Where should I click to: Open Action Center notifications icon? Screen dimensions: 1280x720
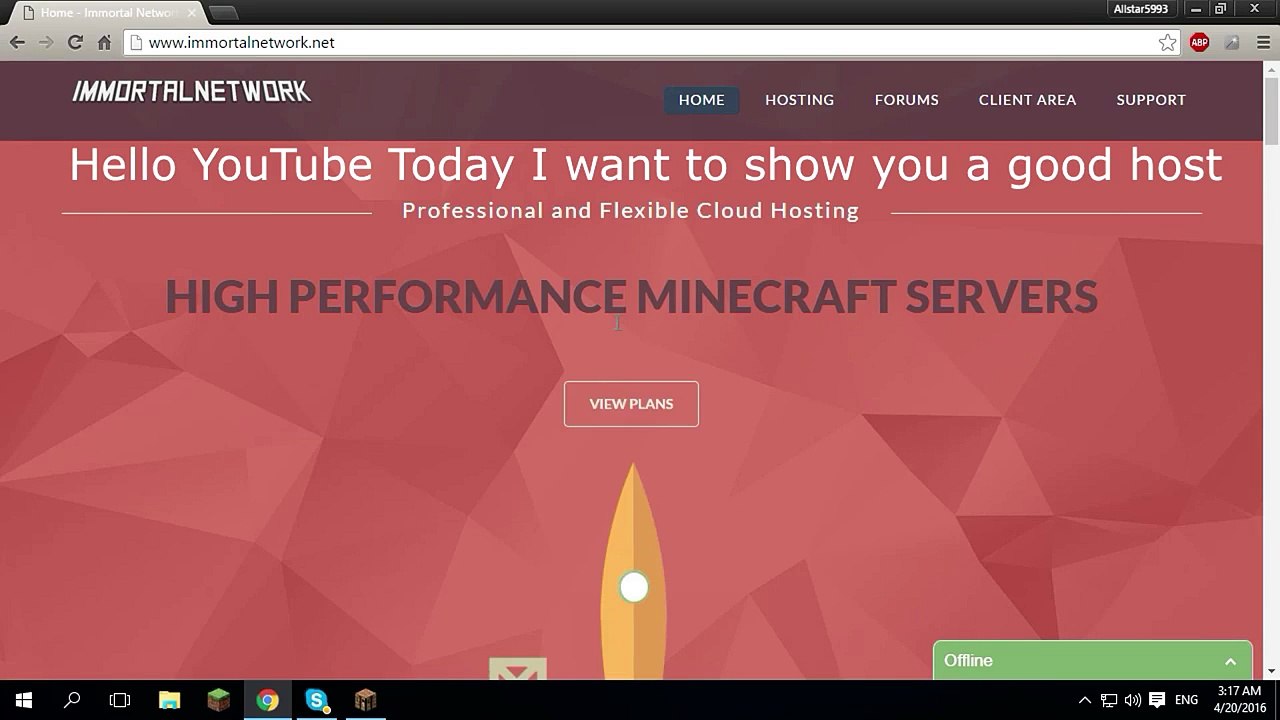(x=1157, y=700)
